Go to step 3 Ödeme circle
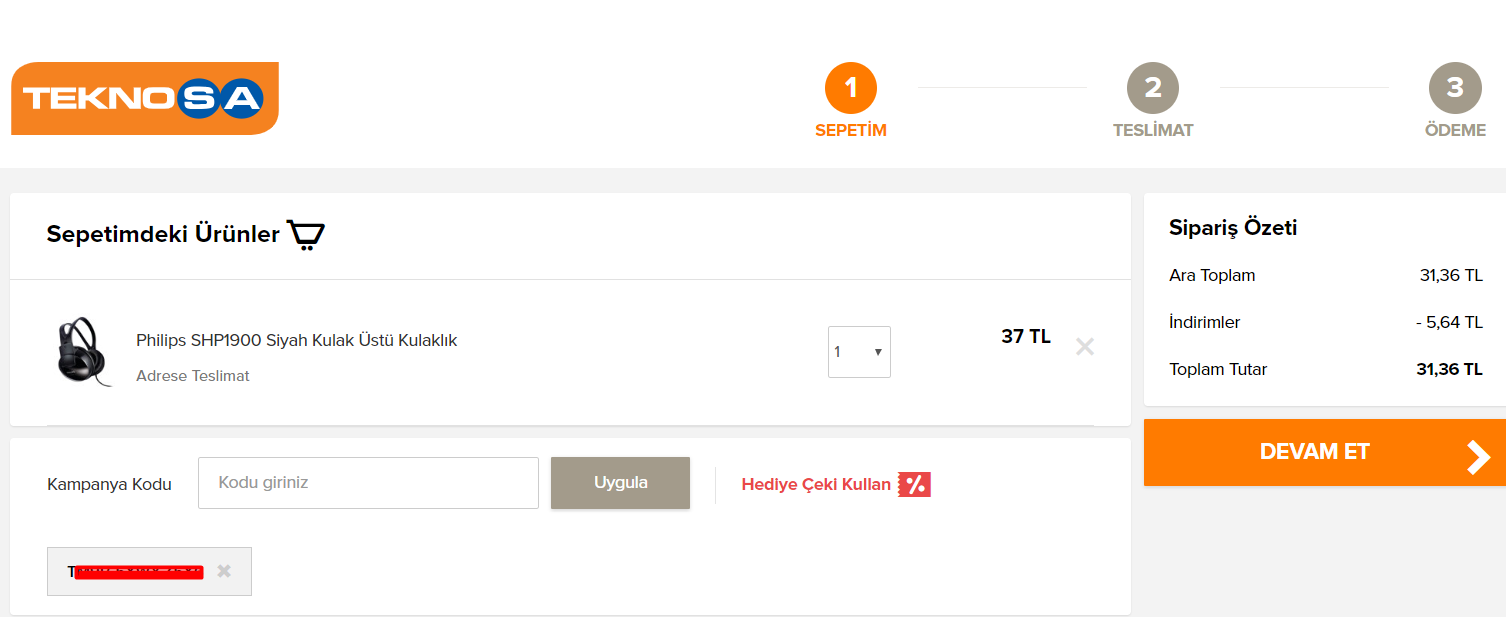The height and width of the screenshot is (617, 1506). (1455, 88)
